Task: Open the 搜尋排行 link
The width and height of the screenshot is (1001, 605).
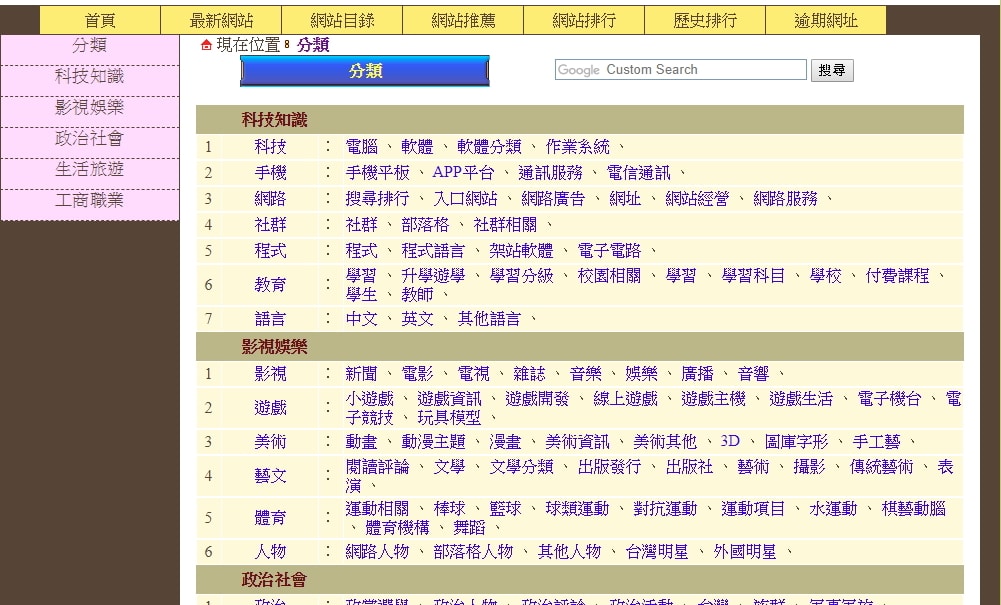Action: [x=377, y=199]
